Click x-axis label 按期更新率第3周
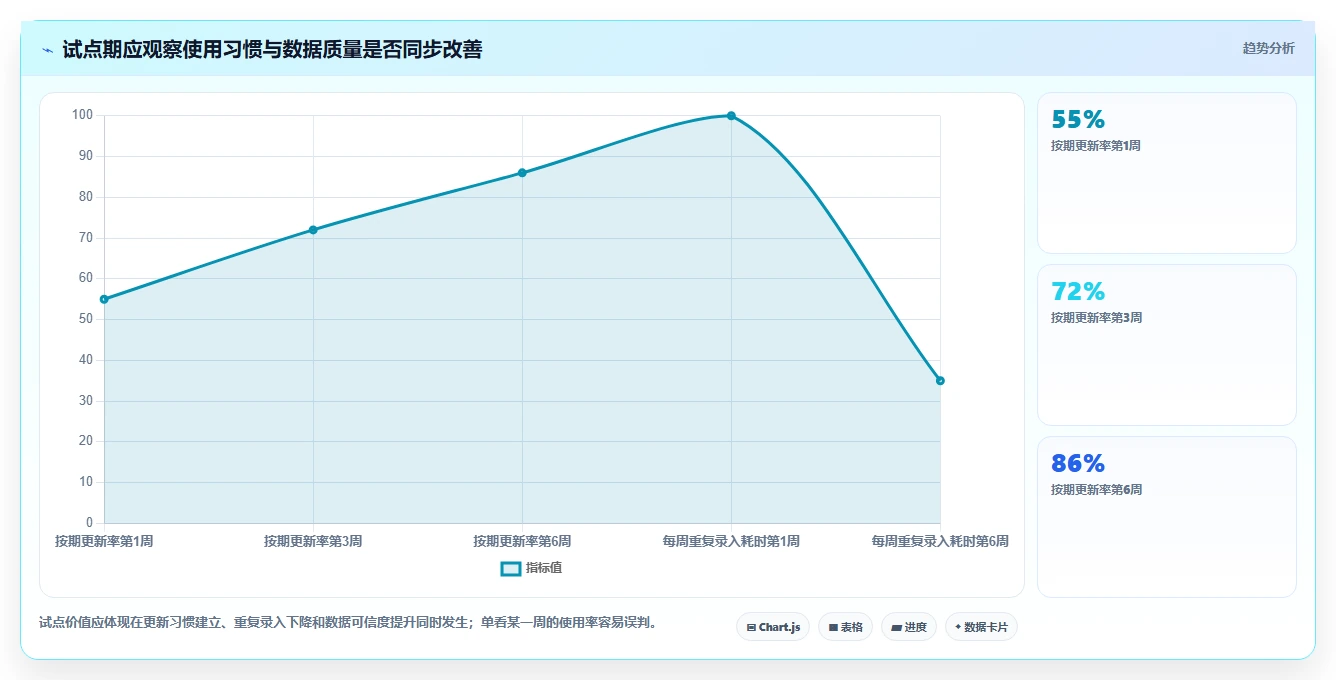Viewport: 1336px width, 680px height. point(313,541)
